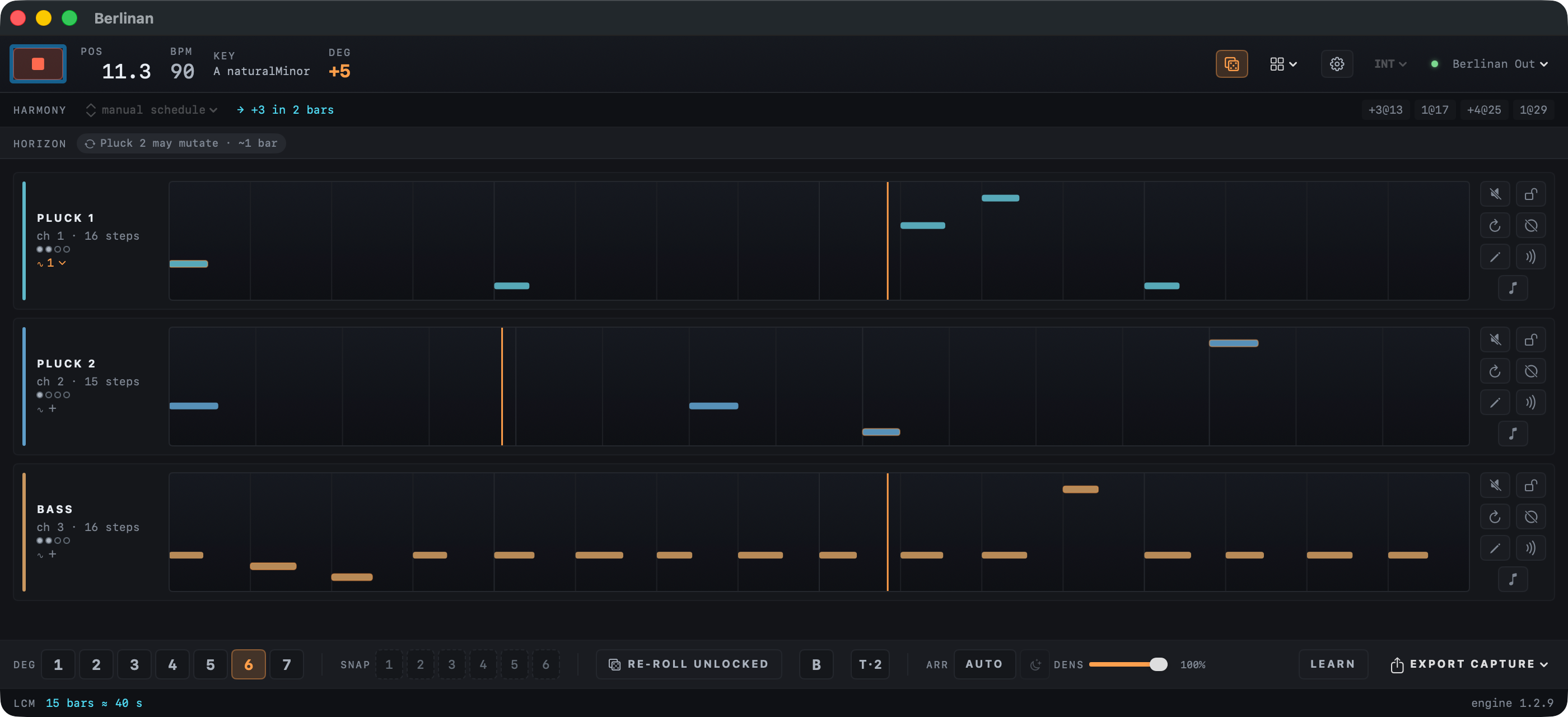This screenshot has width=1568, height=717.
Task: Toggle the lock on Pluck 2
Action: pyautogui.click(x=1530, y=339)
